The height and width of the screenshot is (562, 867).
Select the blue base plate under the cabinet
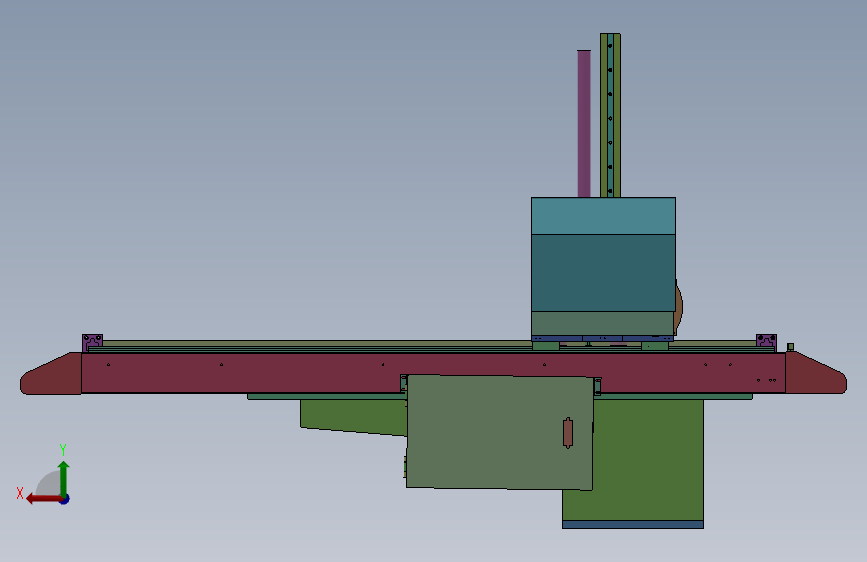(633, 524)
